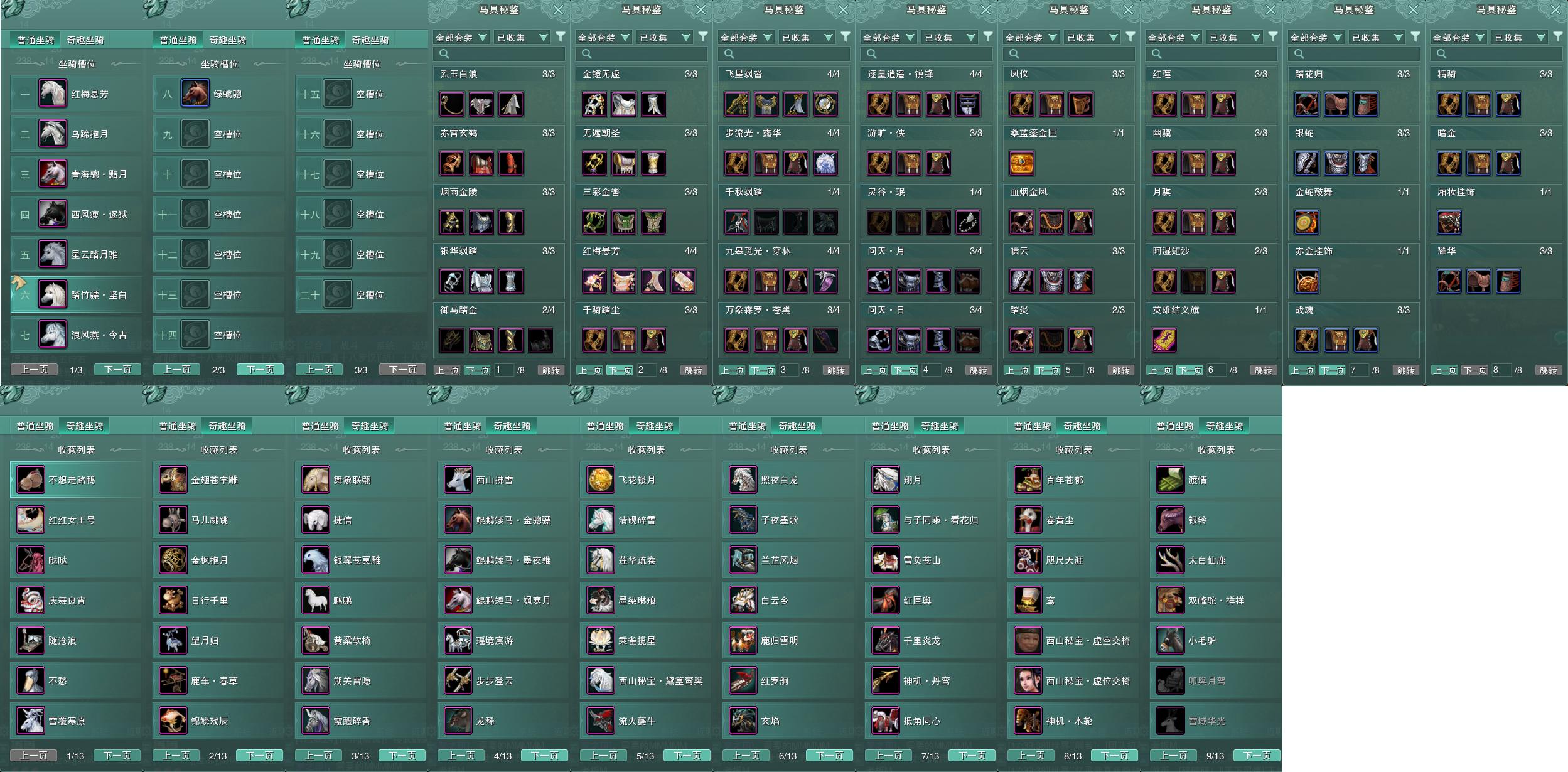Click first gear icon of 金镫无虚 set
Viewport: 1568px width, 772px height.
594,104
